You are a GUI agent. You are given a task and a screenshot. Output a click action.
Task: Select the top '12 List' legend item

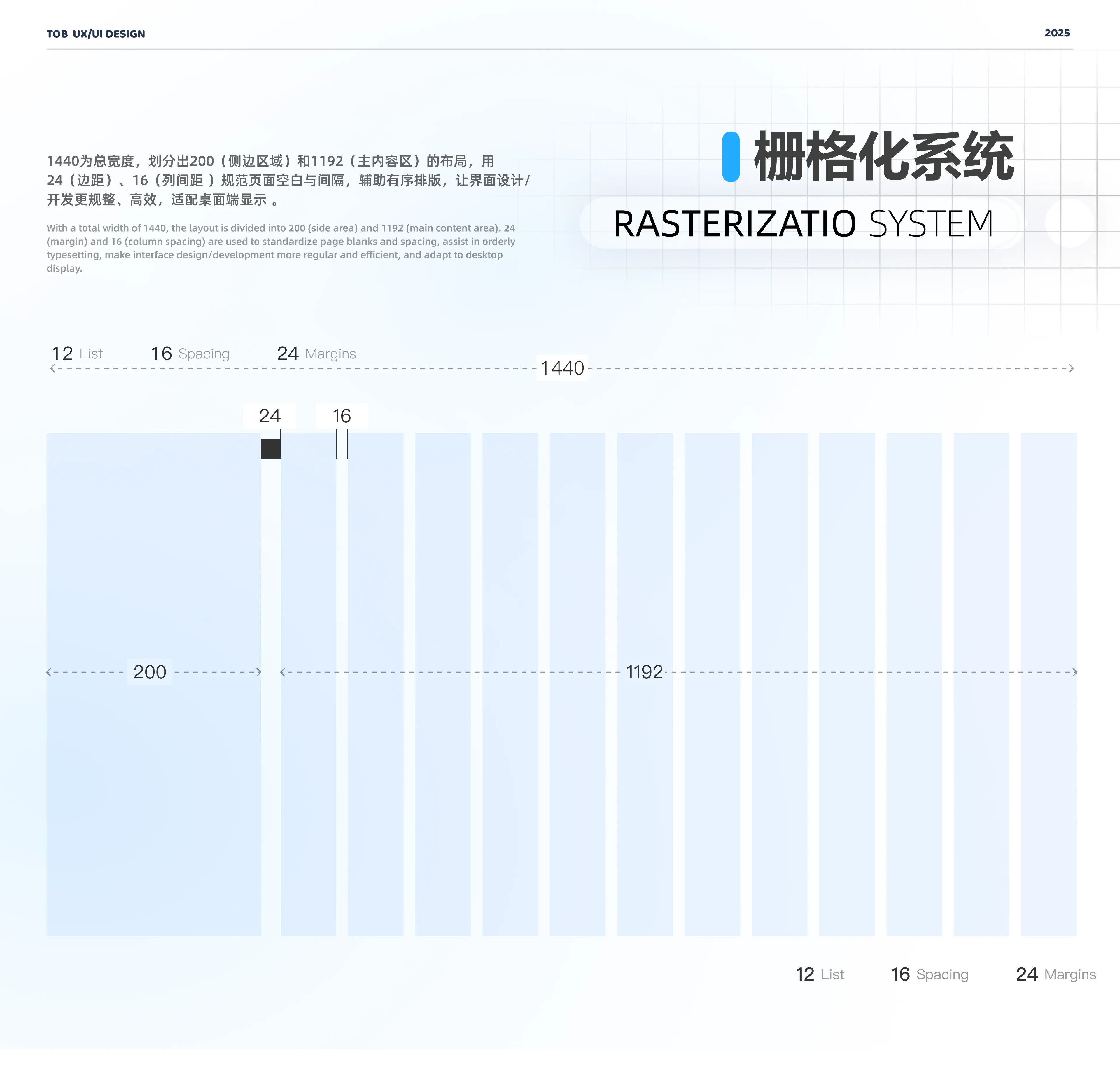(x=77, y=354)
